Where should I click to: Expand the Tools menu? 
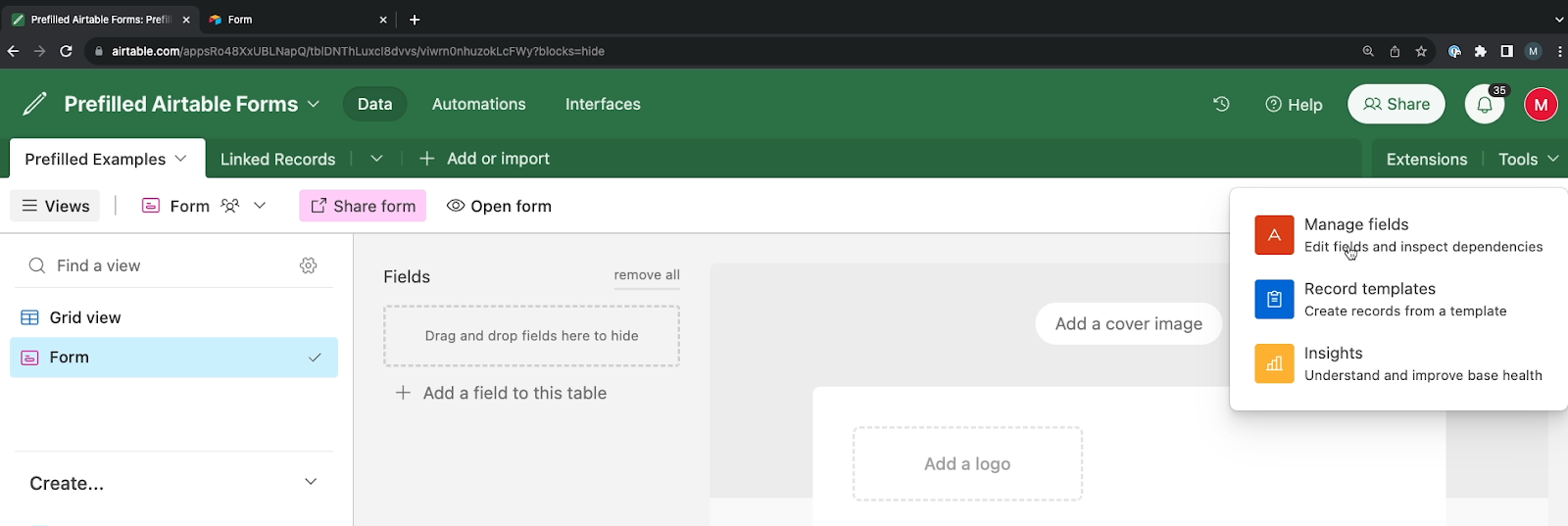pyautogui.click(x=1528, y=159)
